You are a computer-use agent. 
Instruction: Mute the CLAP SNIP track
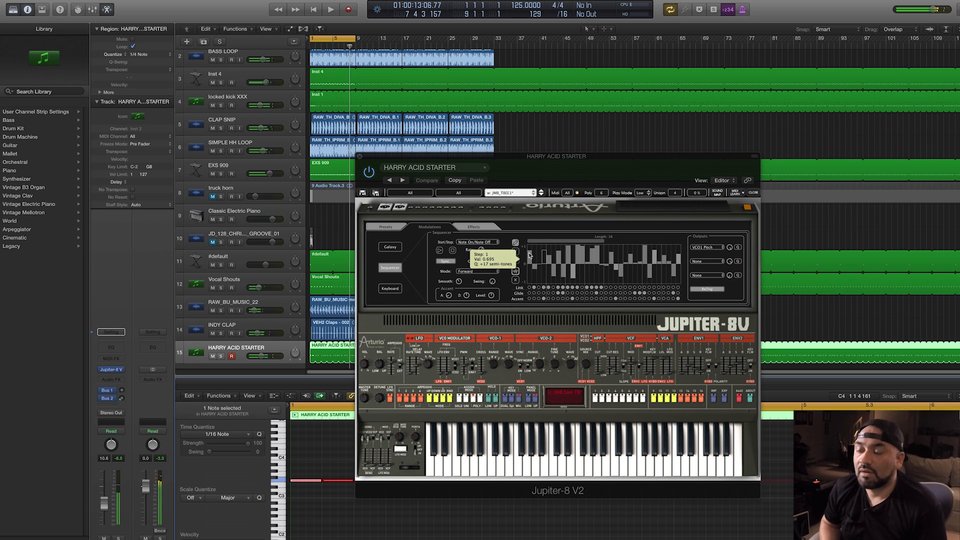pos(212,128)
